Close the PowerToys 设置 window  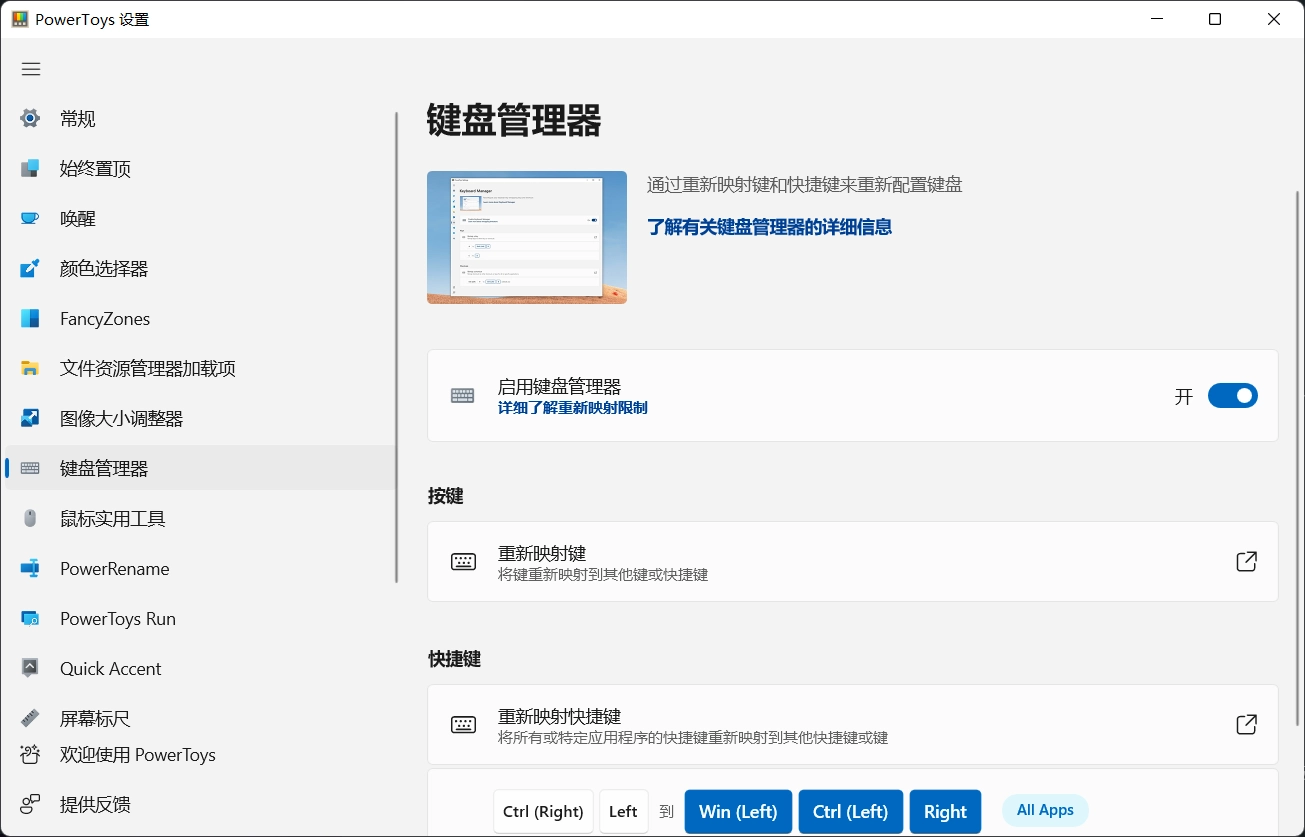tap(1274, 19)
